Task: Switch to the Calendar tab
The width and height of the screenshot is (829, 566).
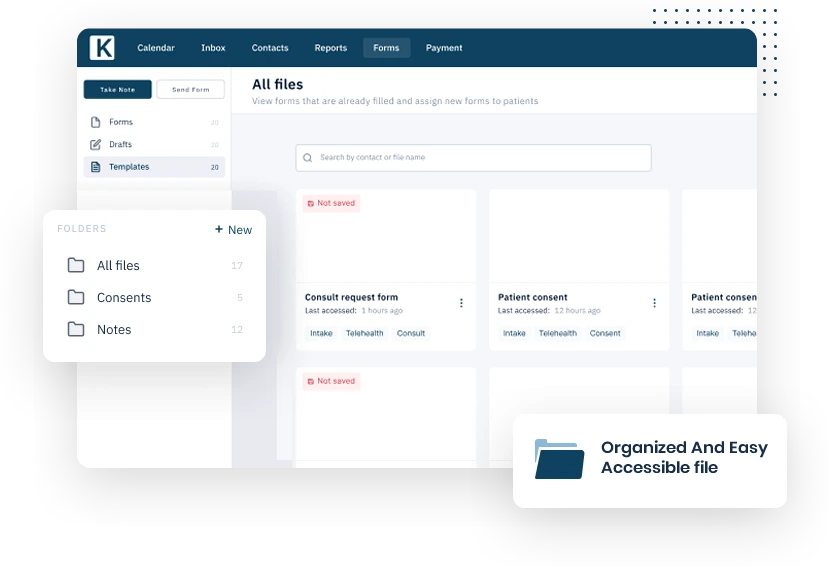Action: [155, 48]
